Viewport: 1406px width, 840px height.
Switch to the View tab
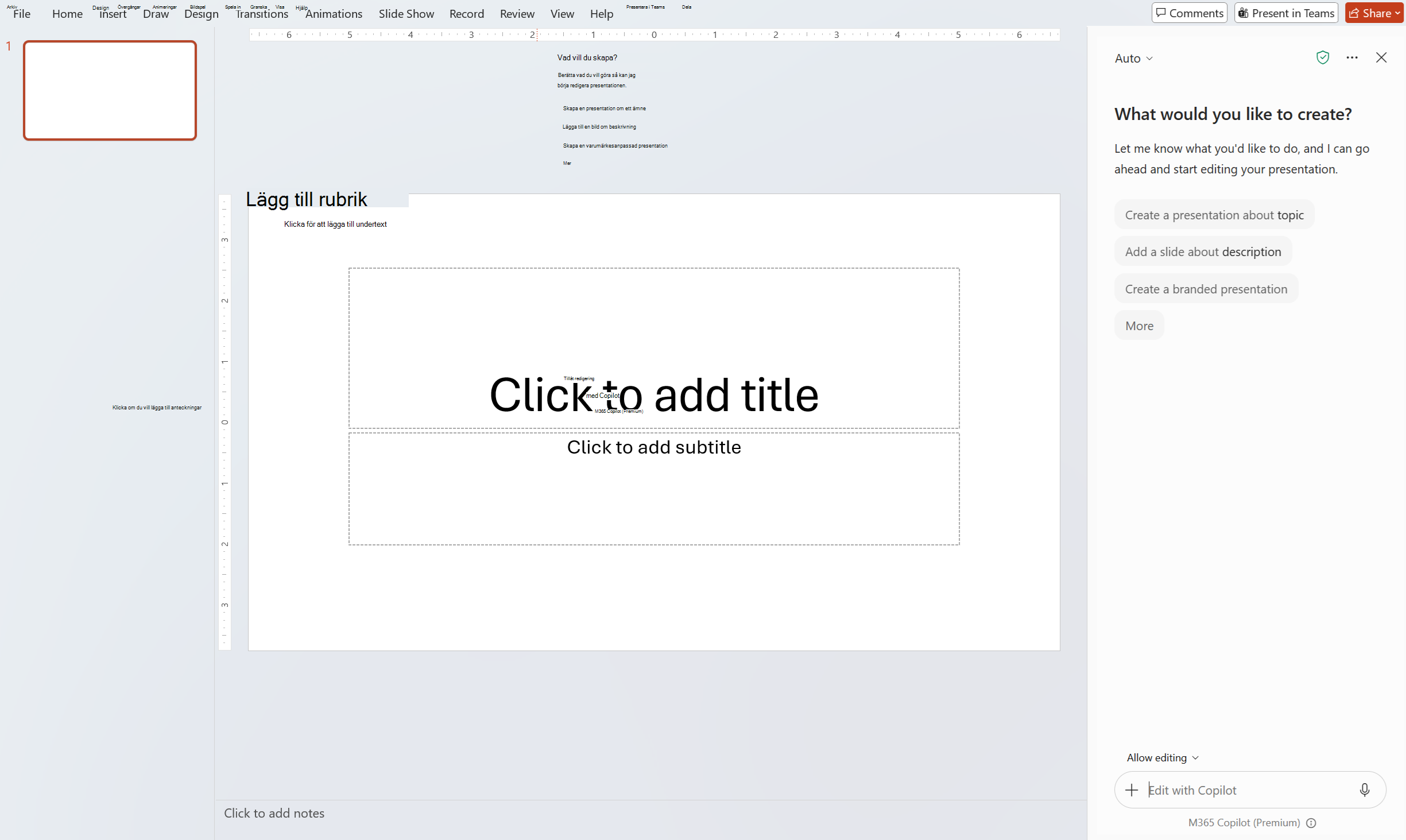tap(562, 14)
